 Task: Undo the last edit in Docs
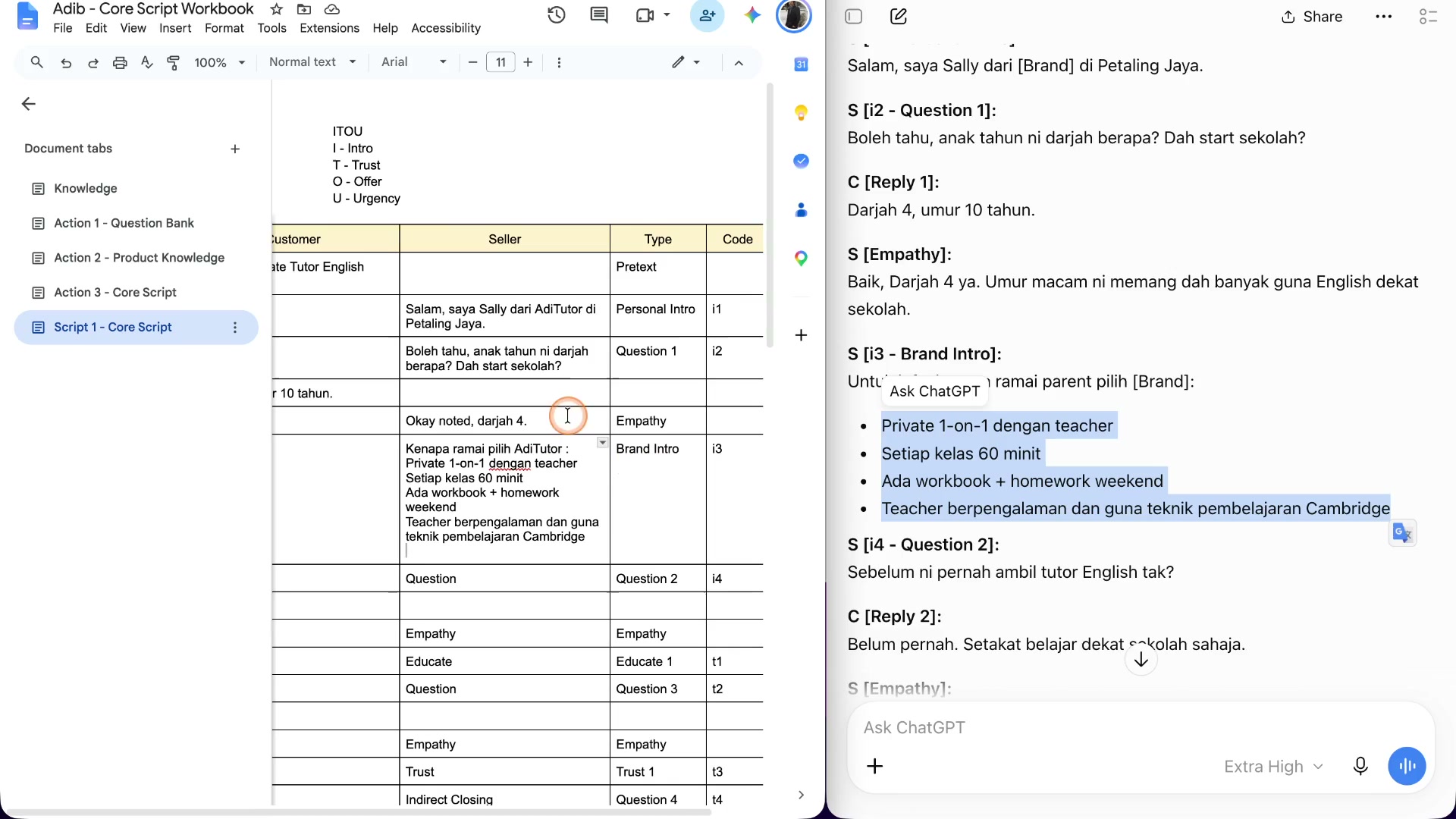[x=66, y=62]
